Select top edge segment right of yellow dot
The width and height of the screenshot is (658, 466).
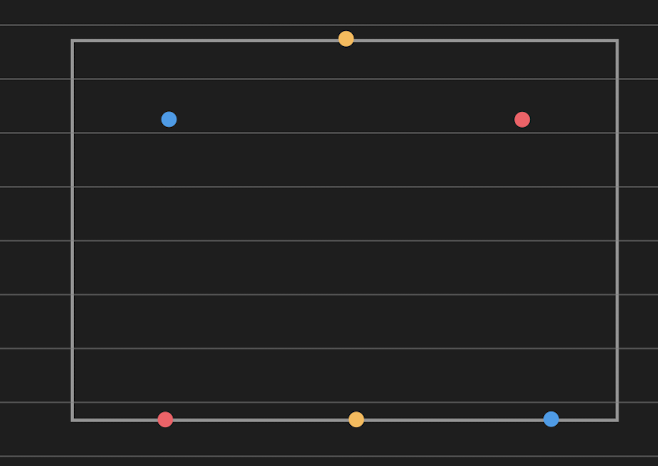pyautogui.click(x=486, y=41)
